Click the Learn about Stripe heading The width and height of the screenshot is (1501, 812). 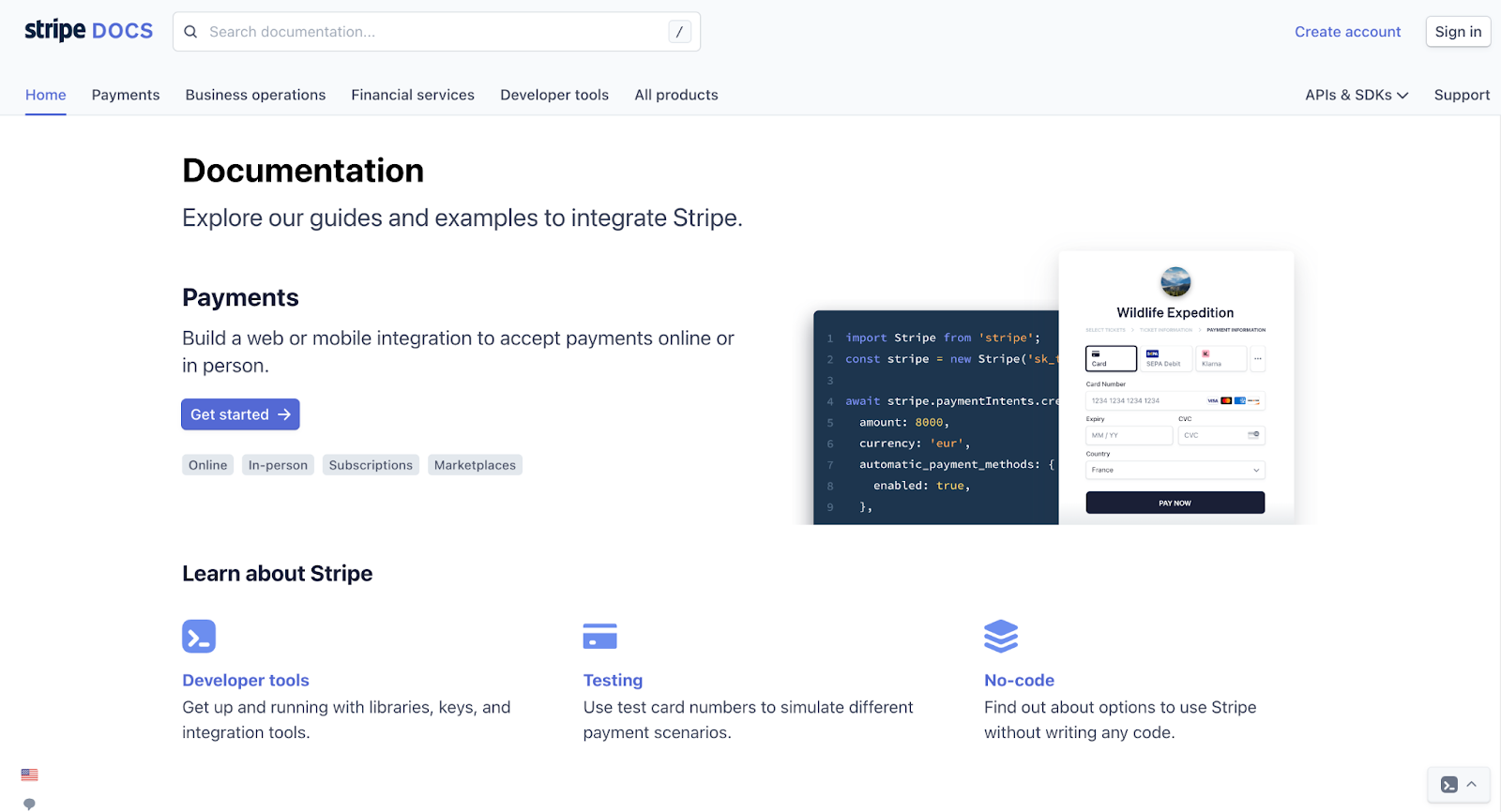tap(278, 574)
